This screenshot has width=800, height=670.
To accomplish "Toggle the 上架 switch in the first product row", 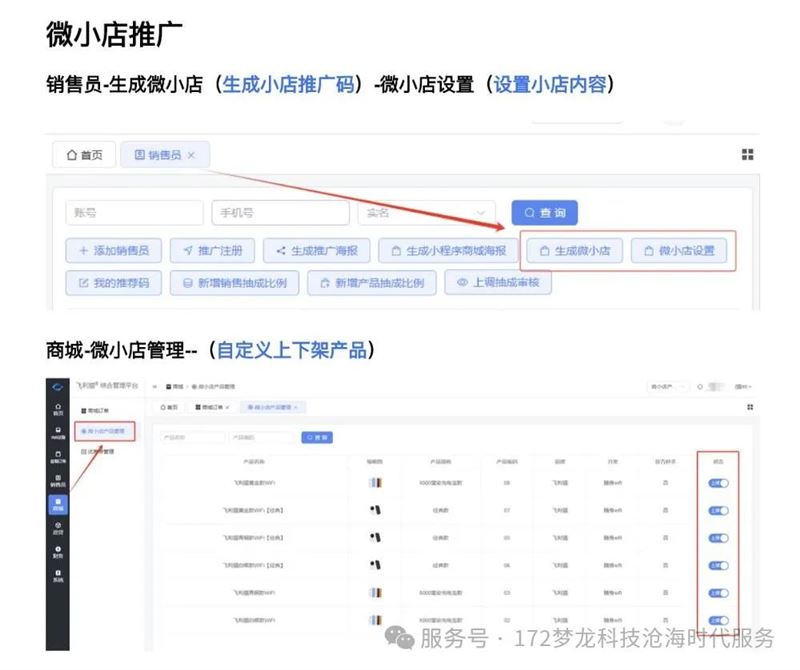I will click(718, 483).
